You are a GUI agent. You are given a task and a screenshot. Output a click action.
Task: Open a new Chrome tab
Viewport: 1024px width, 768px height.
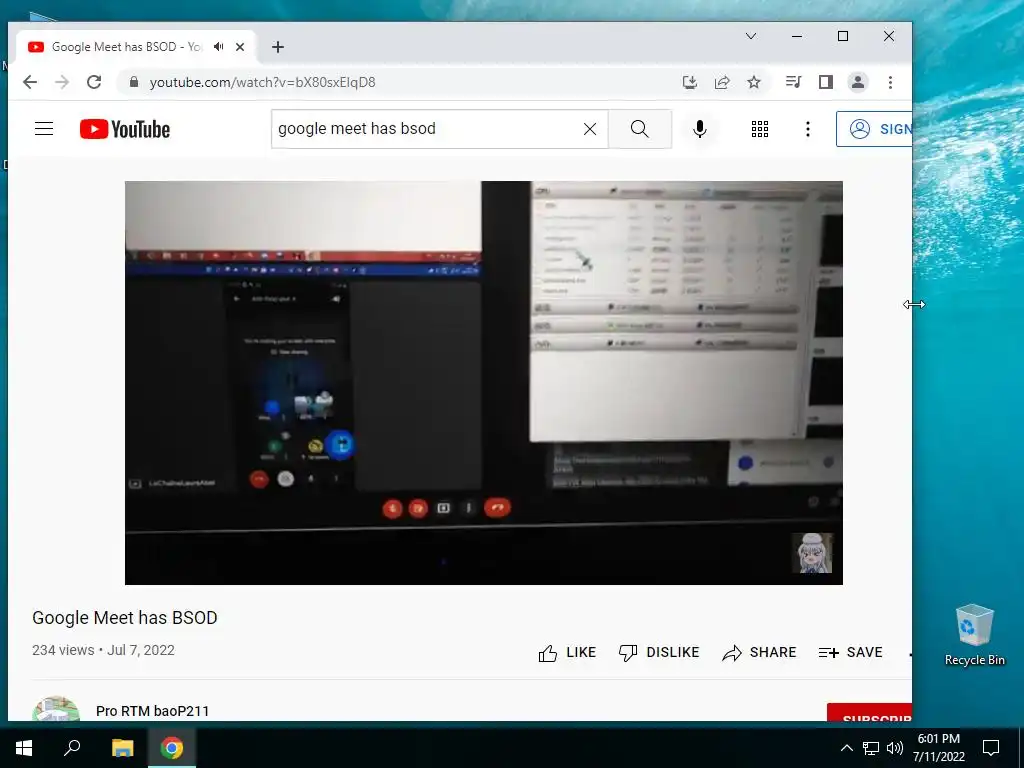278,47
